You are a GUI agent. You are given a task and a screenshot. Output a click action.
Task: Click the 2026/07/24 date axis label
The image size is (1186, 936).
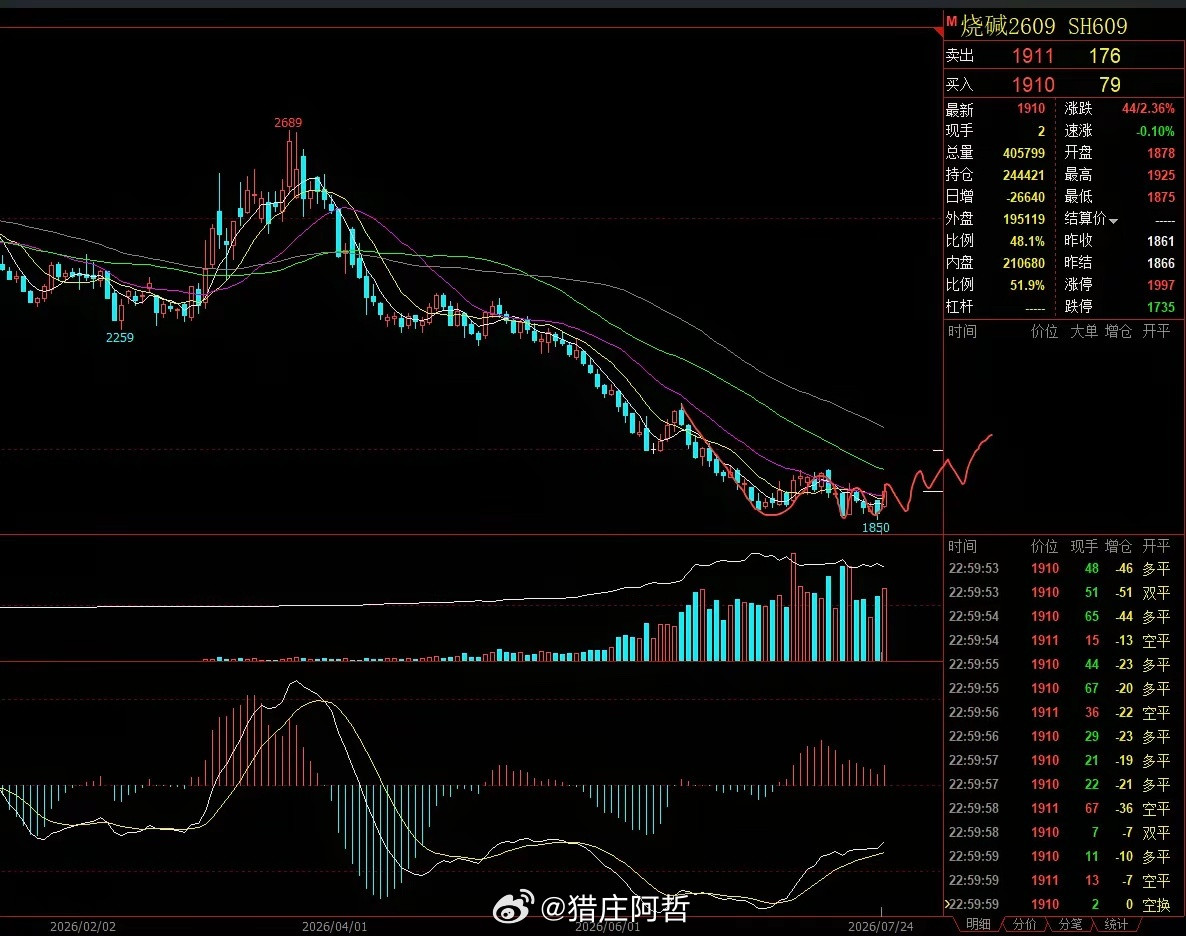click(x=880, y=926)
